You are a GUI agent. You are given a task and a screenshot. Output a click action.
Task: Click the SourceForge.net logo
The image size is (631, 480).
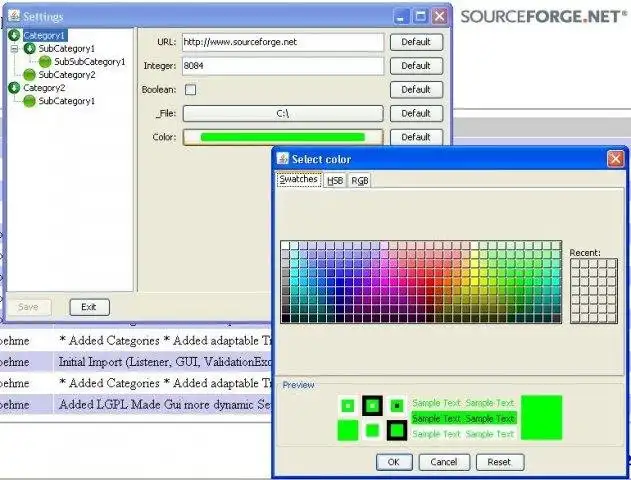click(544, 16)
